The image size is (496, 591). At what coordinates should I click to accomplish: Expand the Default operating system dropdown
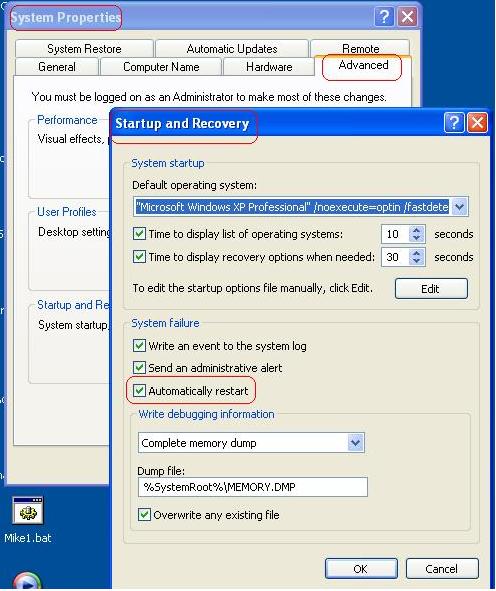(459, 207)
